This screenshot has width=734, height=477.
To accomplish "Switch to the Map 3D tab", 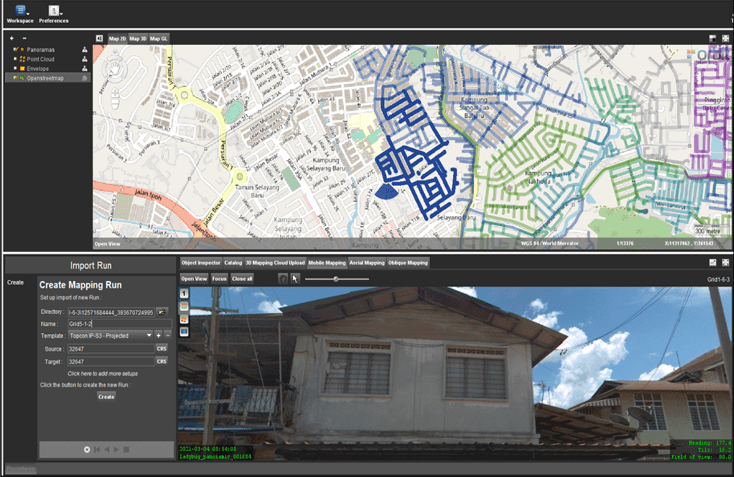I will point(137,38).
